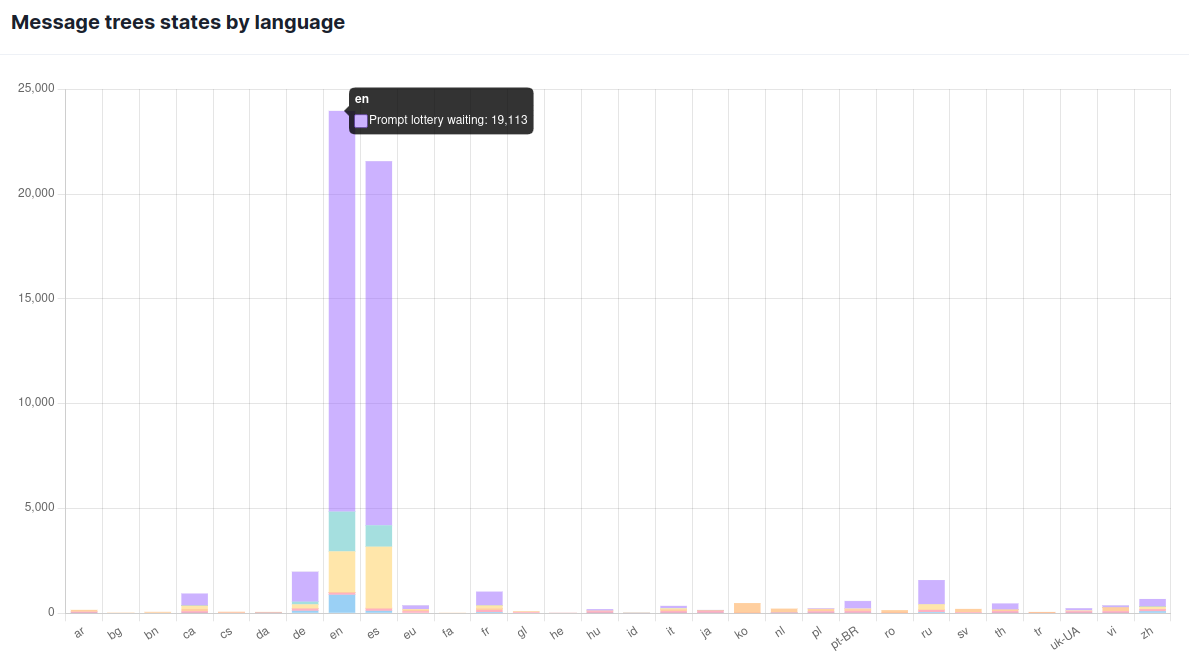
Task: Click the 'fa' x-axis label
Action: click(x=448, y=632)
